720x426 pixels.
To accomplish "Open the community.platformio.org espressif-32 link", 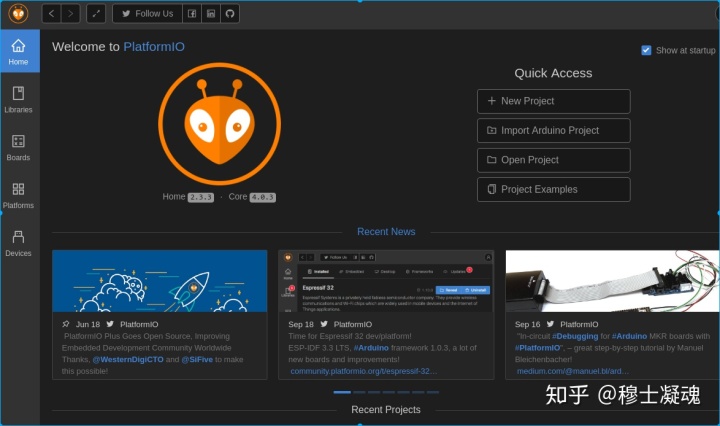I will (x=364, y=371).
